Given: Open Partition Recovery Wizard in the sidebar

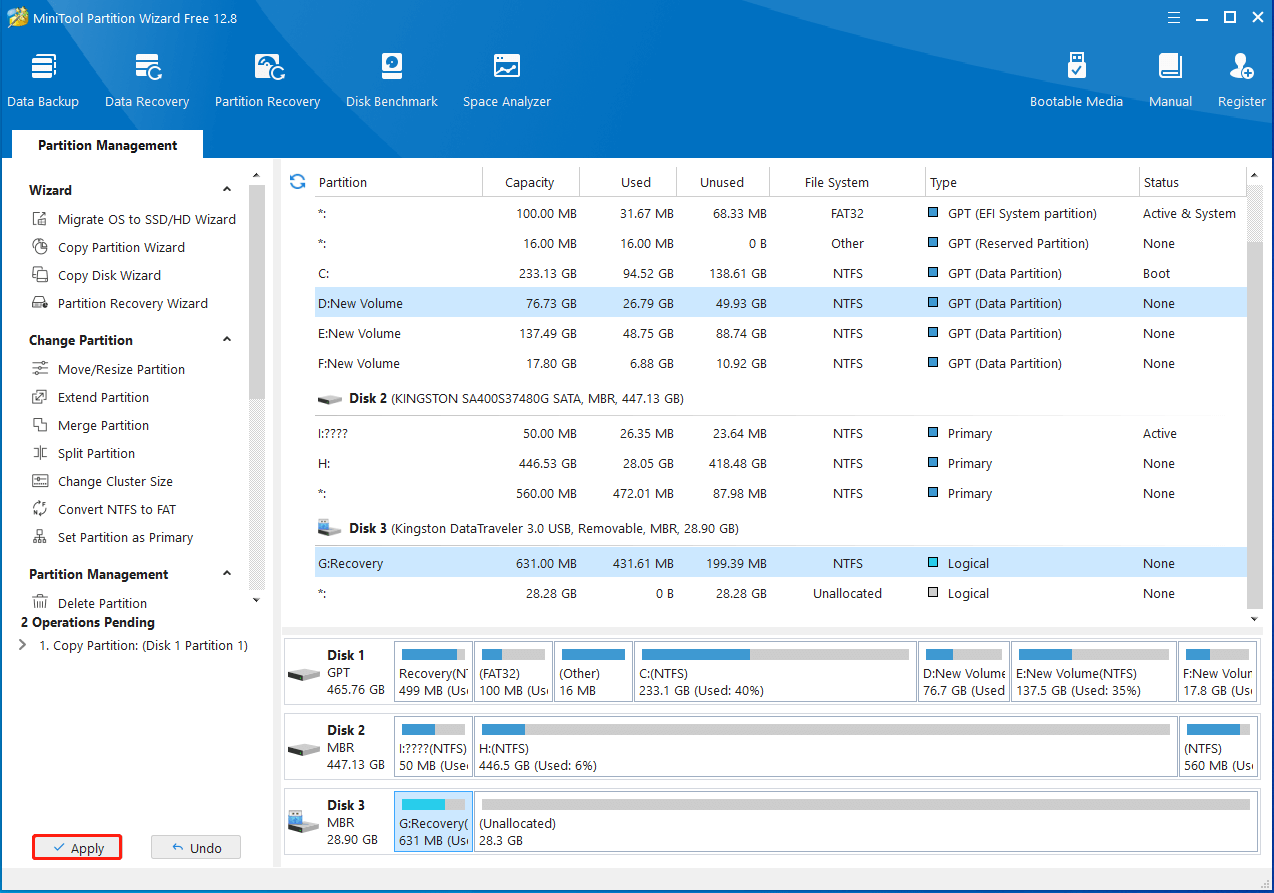Looking at the screenshot, I should [120, 303].
